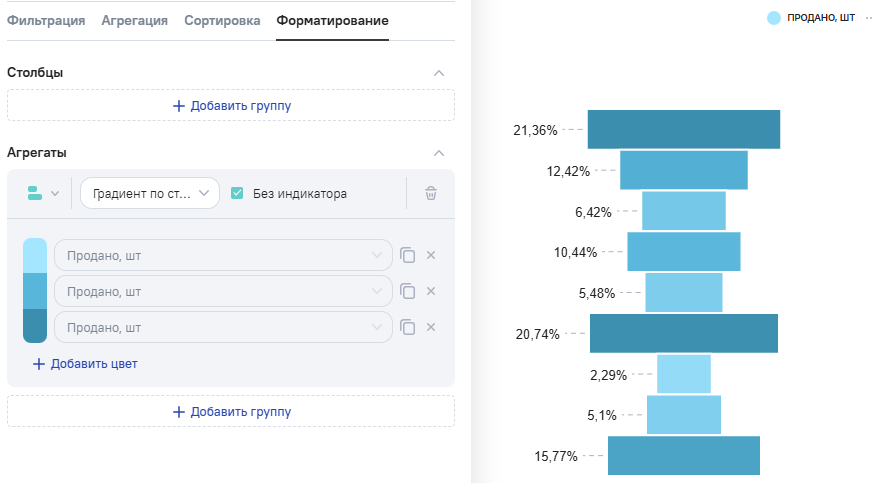Click Добавить группу under Столбцы

click(x=231, y=105)
